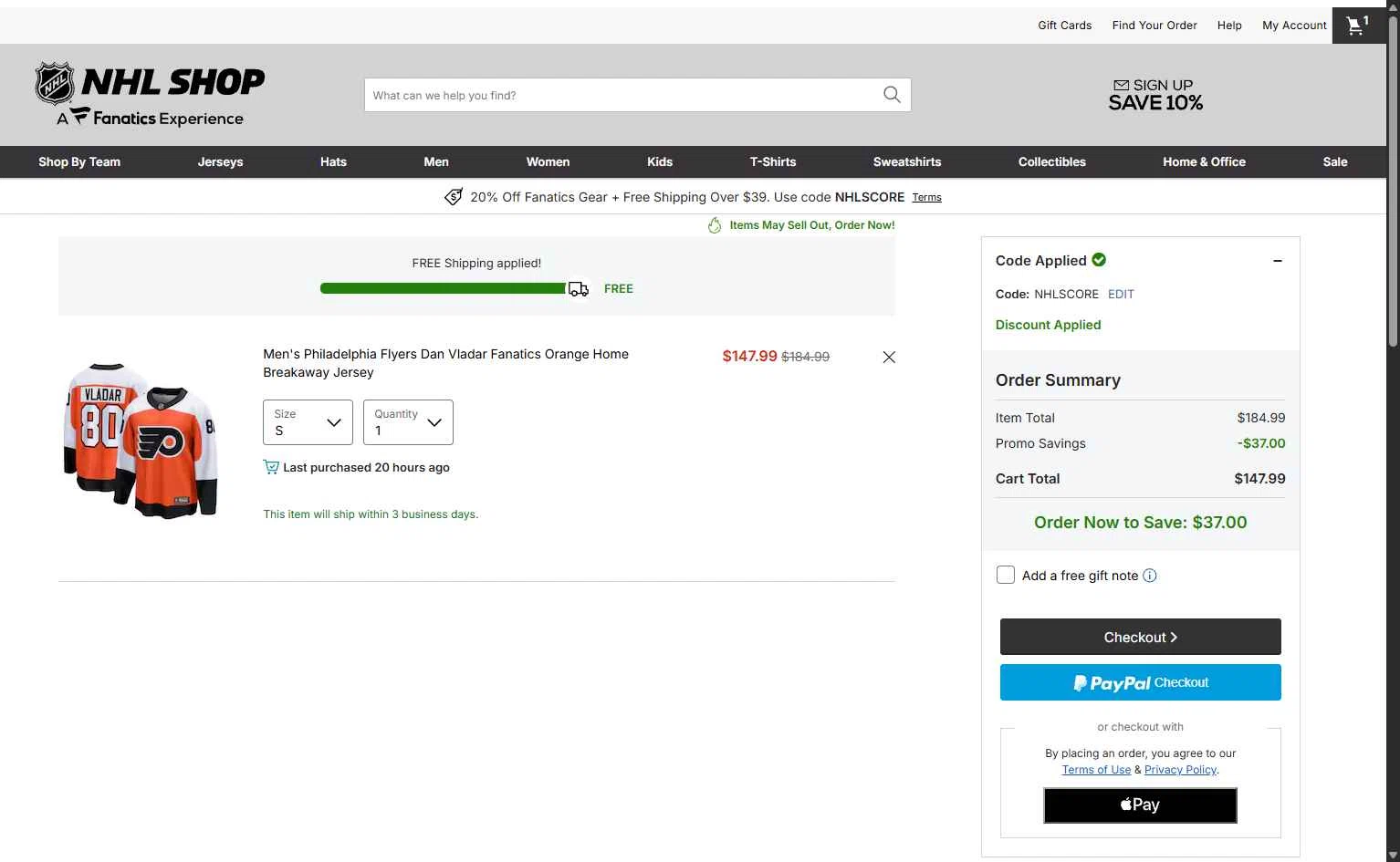
Task: Open the Vladar jersey product title
Action: pos(445,363)
